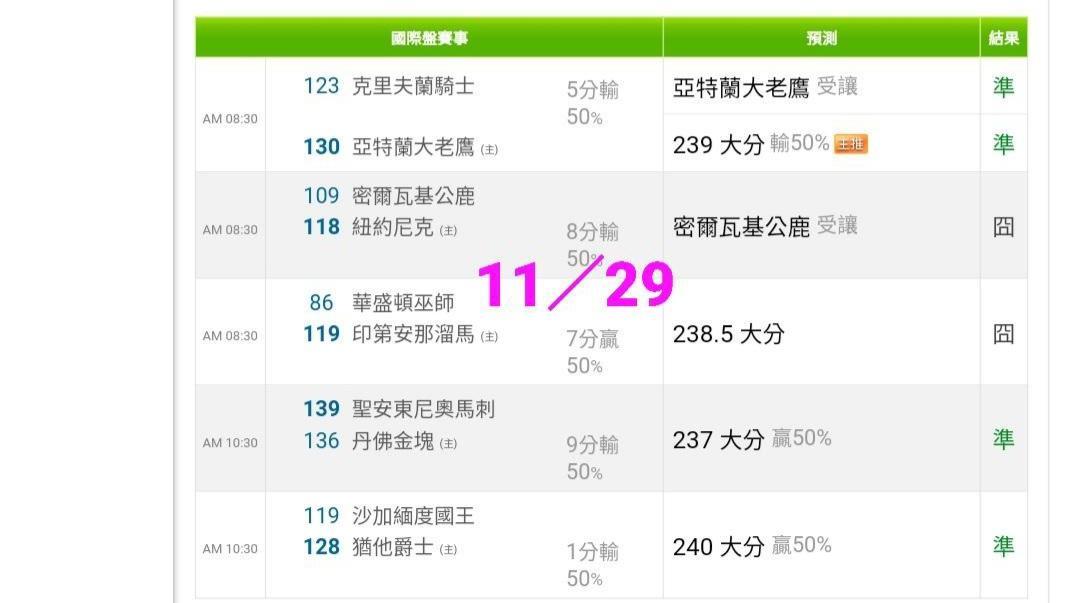Click the pink 11/29 date overlay
Viewport: 1080px width, 603px height.
pos(575,285)
